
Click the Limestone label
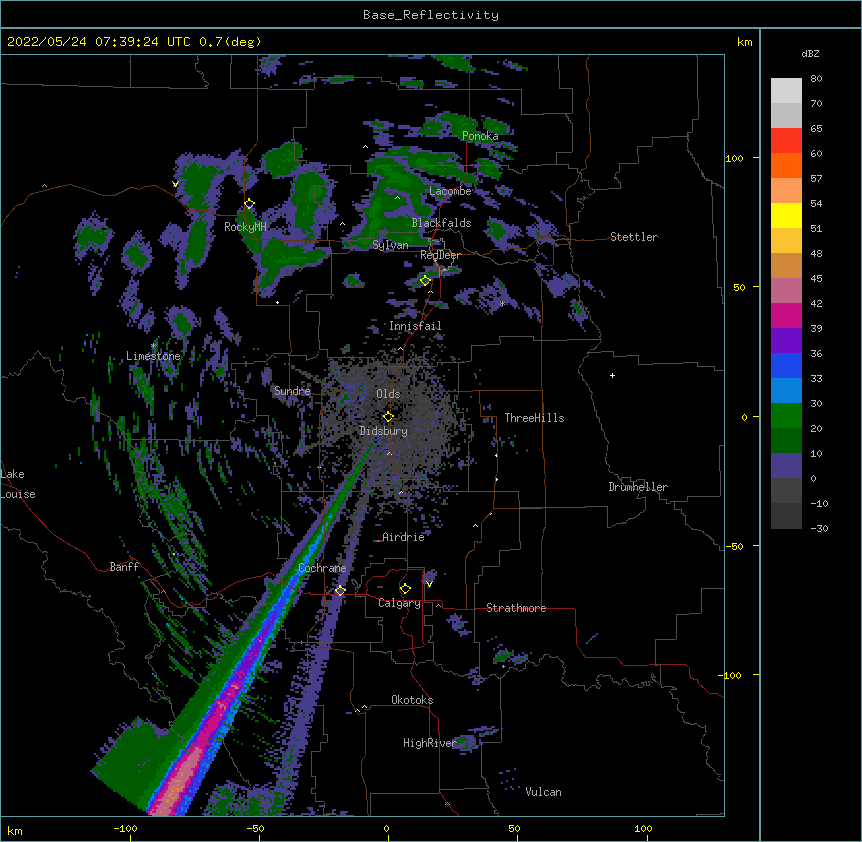coord(153,356)
